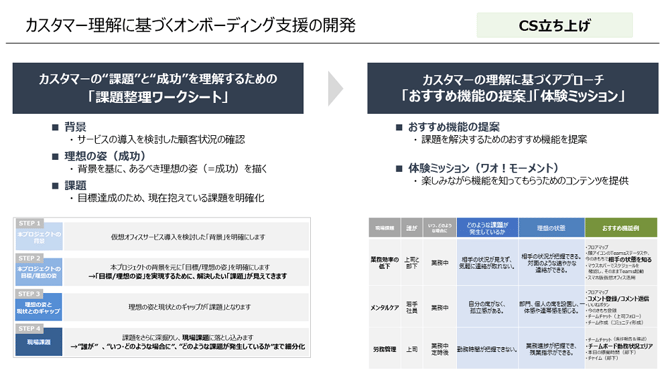
Task: Click the cell 相手の状況が見えず、気軽に連絡が取れない
Action: tap(487, 262)
